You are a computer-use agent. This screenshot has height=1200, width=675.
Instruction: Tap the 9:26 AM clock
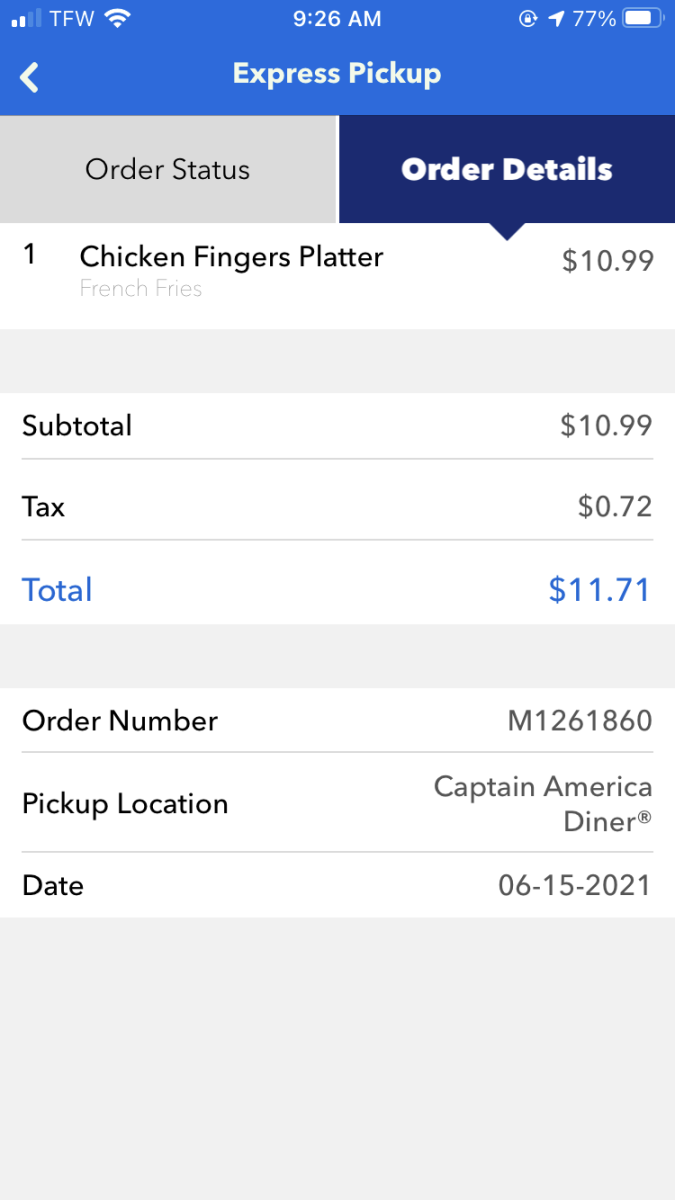coord(337,18)
